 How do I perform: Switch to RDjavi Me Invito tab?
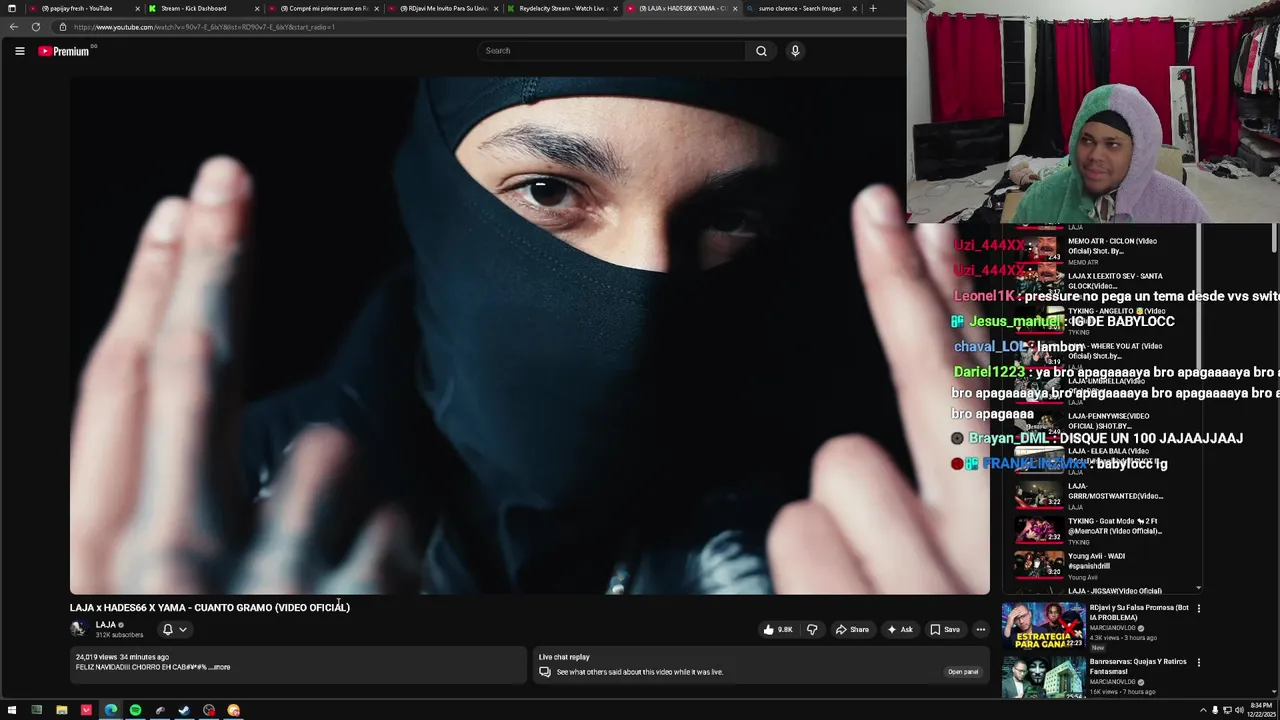point(443,8)
